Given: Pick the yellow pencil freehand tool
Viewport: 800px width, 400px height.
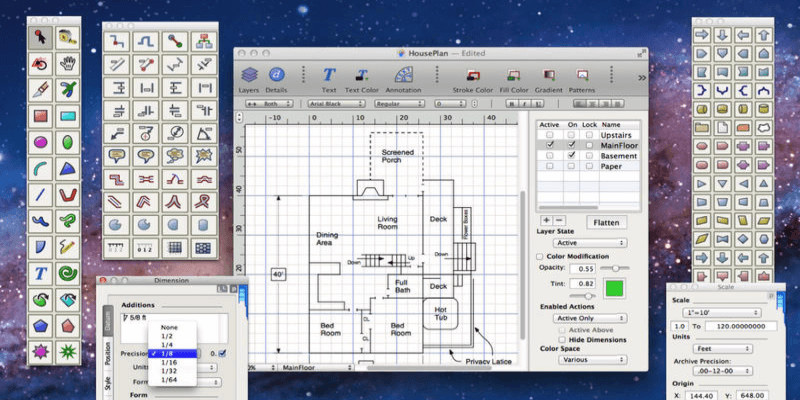Looking at the screenshot, I should point(67,246).
